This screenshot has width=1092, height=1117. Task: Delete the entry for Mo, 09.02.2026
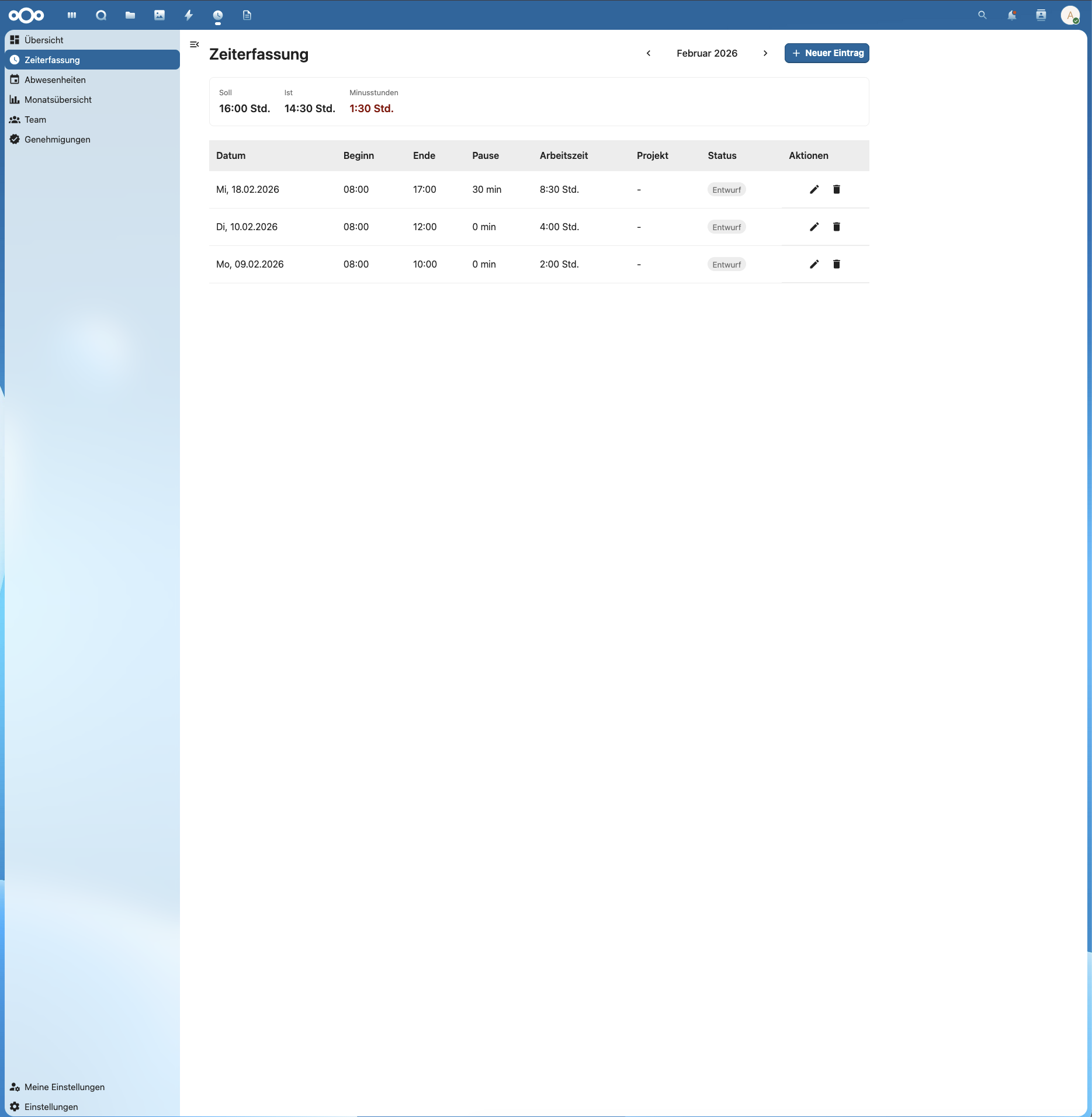[837, 264]
